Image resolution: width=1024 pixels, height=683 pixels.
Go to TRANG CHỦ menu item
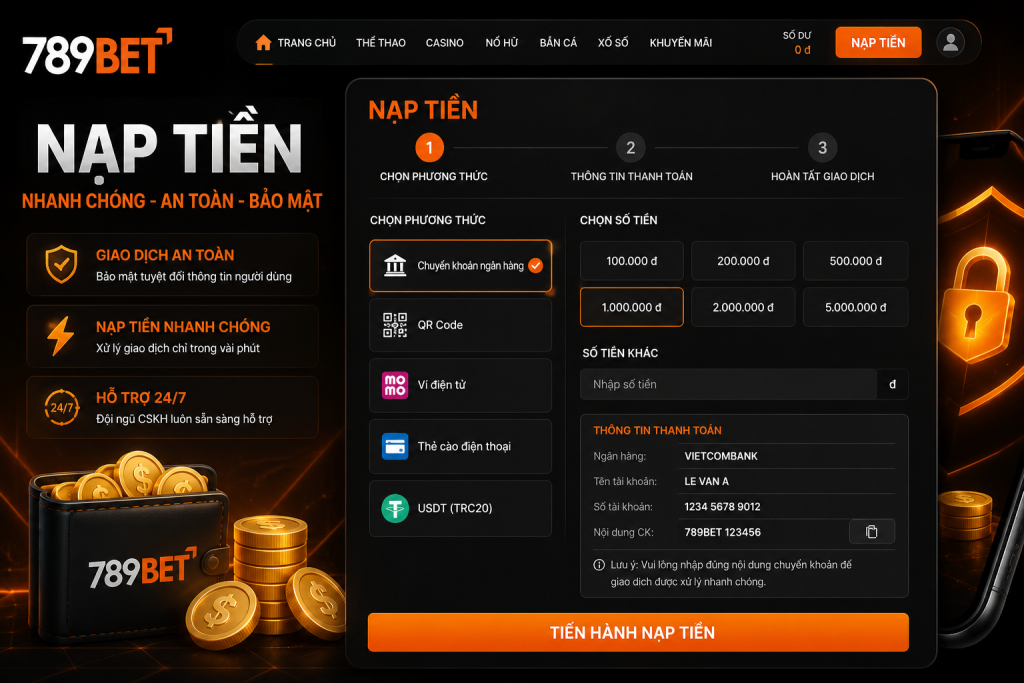coord(306,43)
